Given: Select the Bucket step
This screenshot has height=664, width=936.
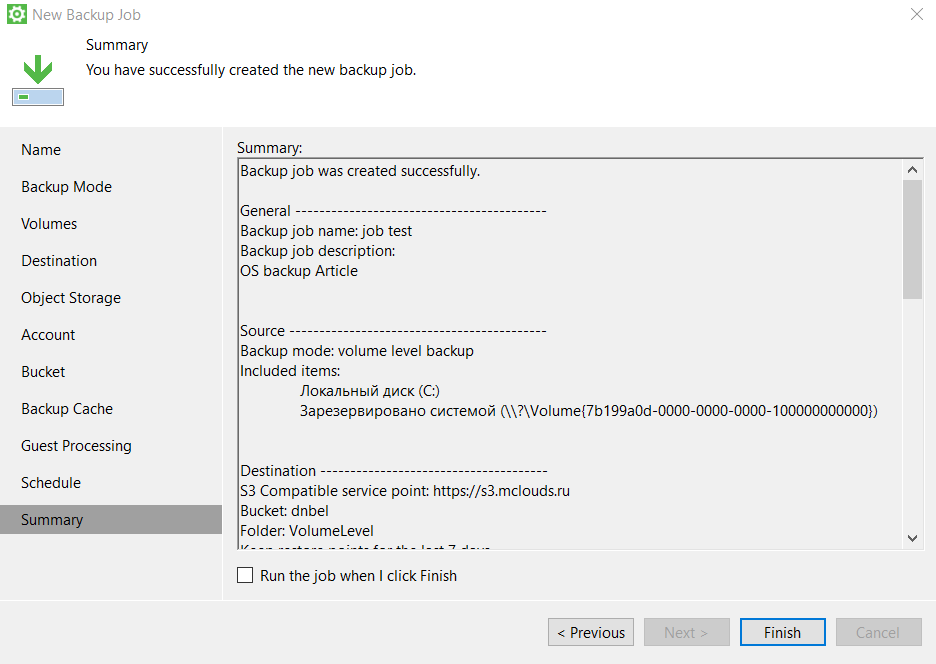Looking at the screenshot, I should click(43, 372).
